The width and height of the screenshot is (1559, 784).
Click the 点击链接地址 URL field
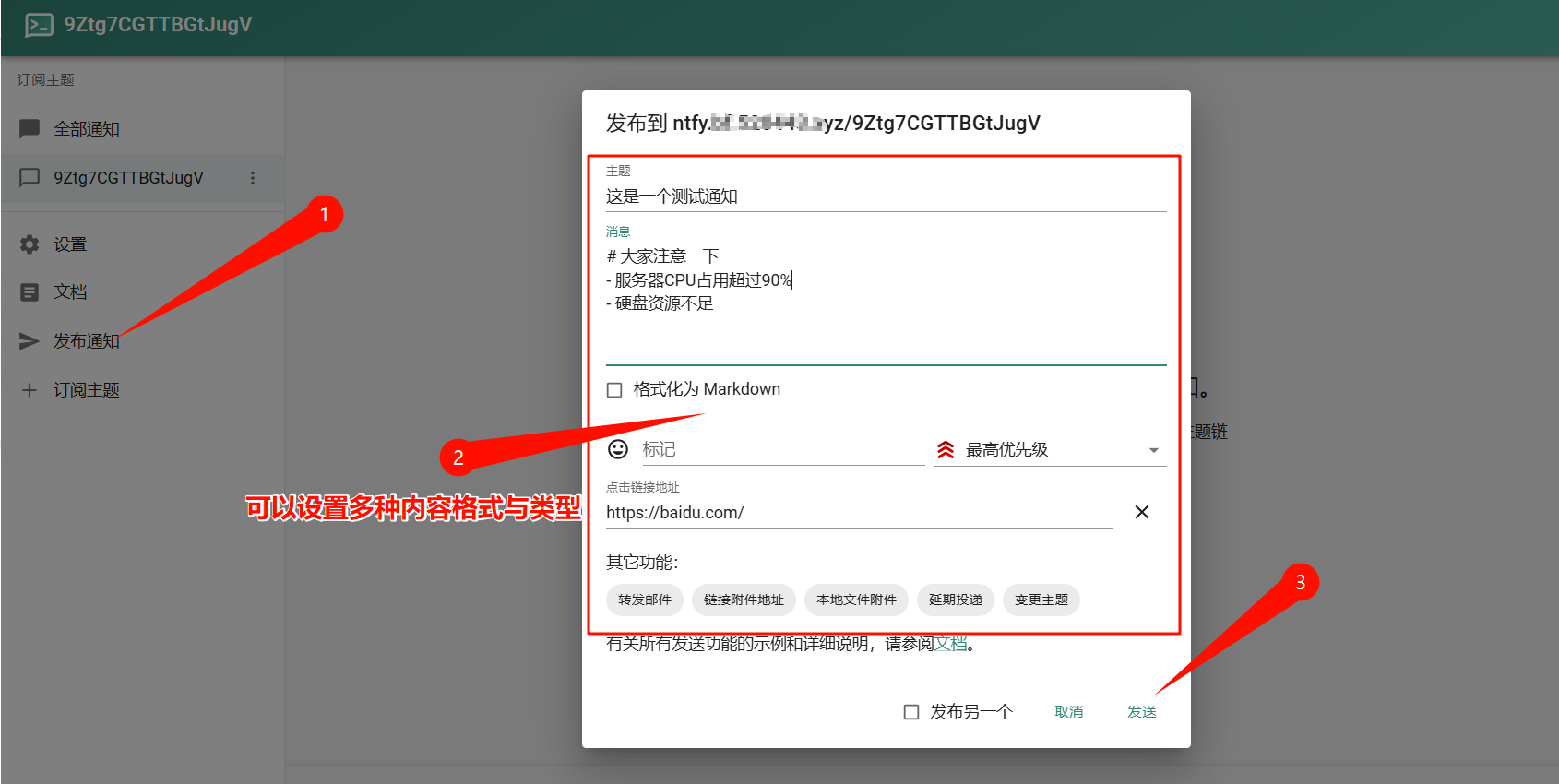[859, 513]
